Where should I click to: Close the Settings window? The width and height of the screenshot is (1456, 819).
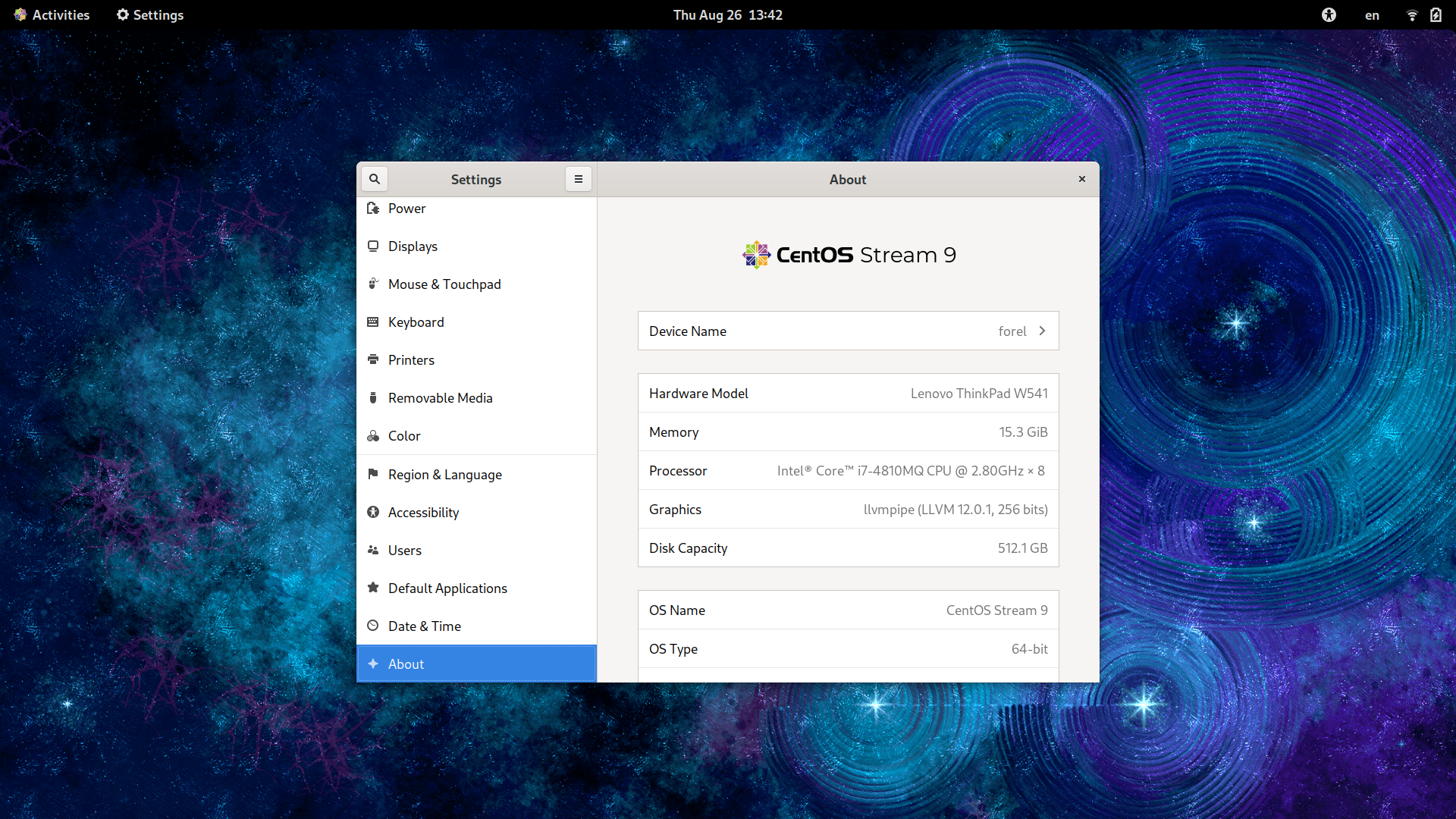point(1082,180)
